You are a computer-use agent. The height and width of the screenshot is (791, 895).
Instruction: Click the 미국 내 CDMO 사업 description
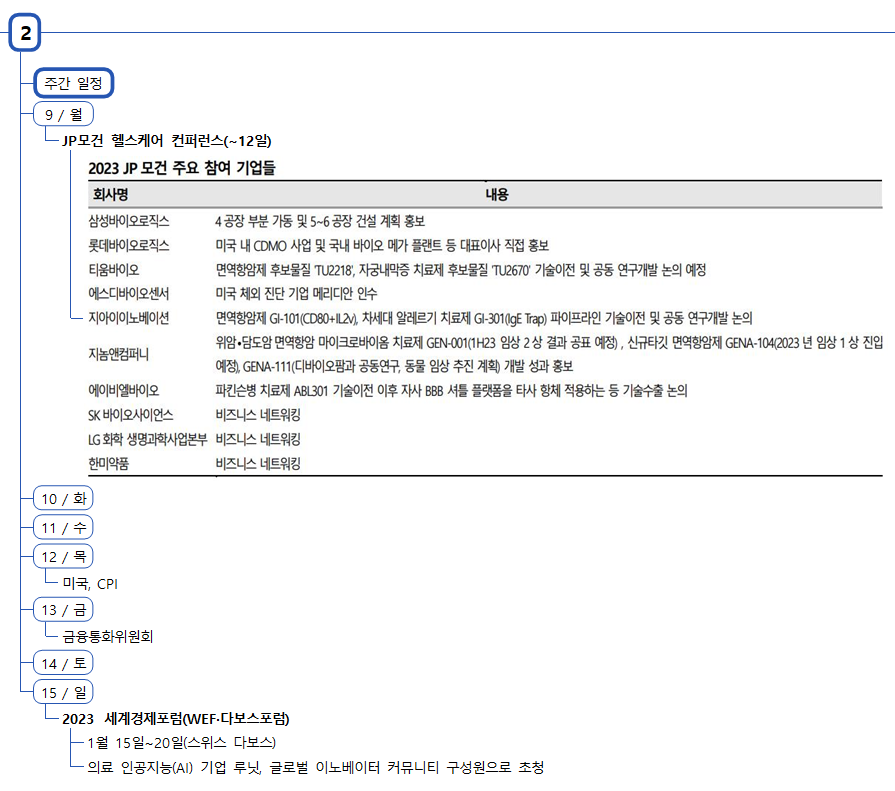click(x=382, y=245)
